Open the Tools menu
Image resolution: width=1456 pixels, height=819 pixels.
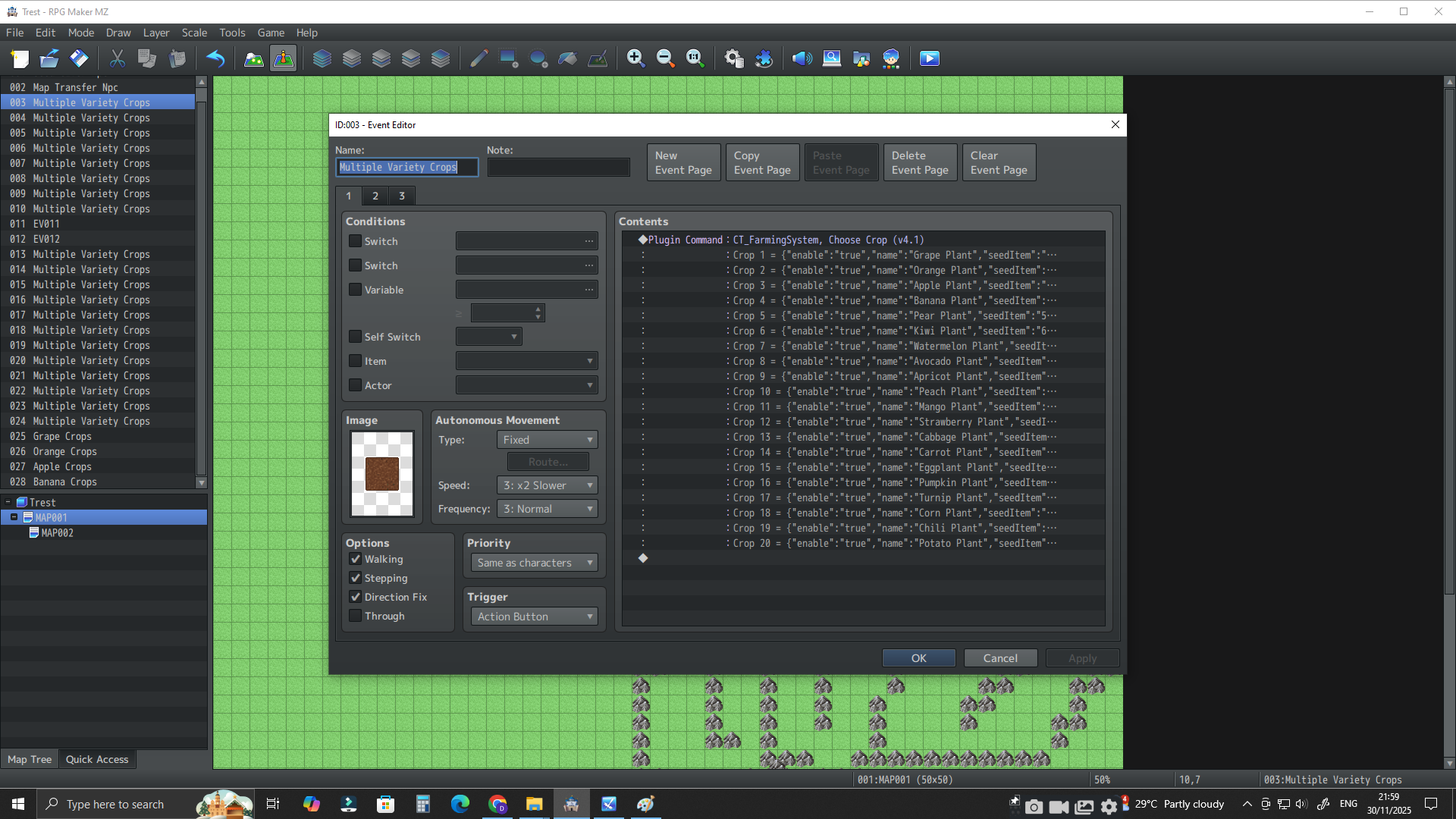[232, 33]
